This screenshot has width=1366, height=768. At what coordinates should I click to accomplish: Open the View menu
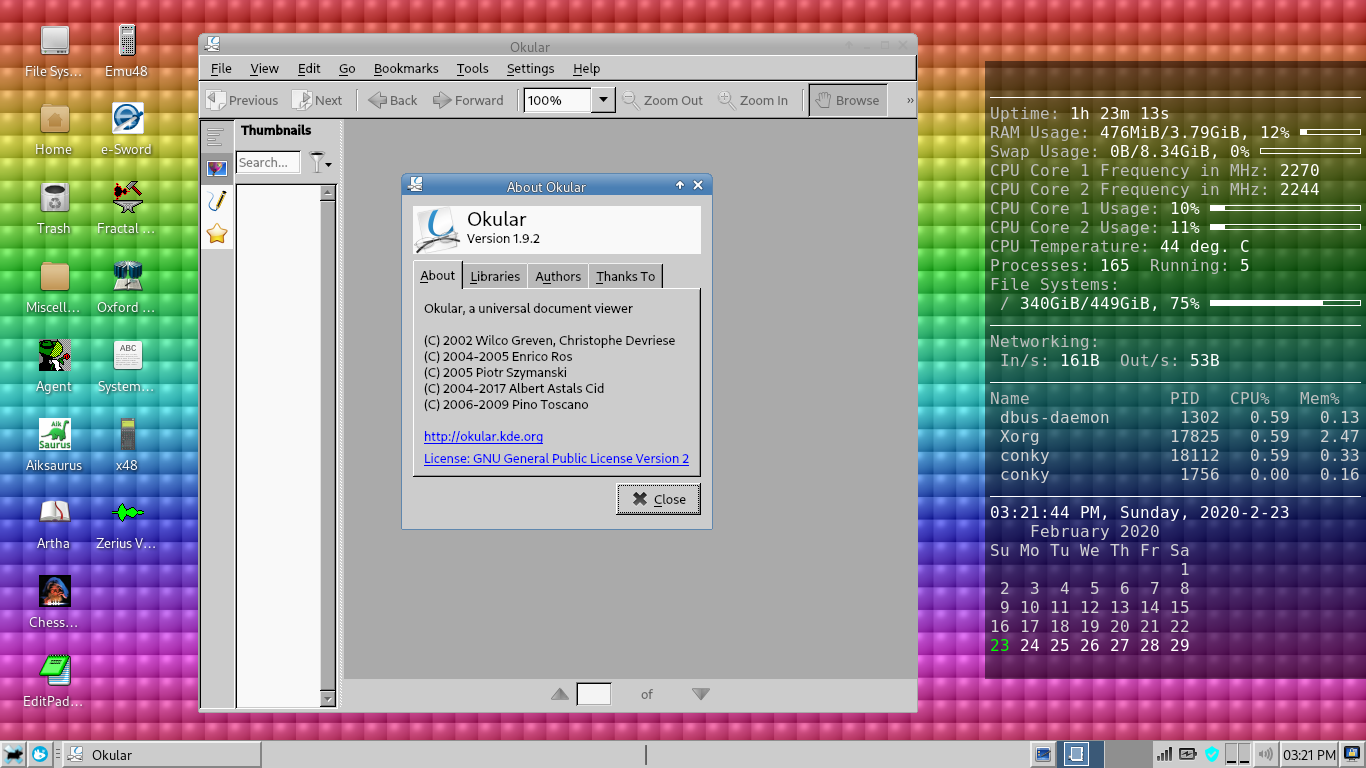pyautogui.click(x=264, y=68)
